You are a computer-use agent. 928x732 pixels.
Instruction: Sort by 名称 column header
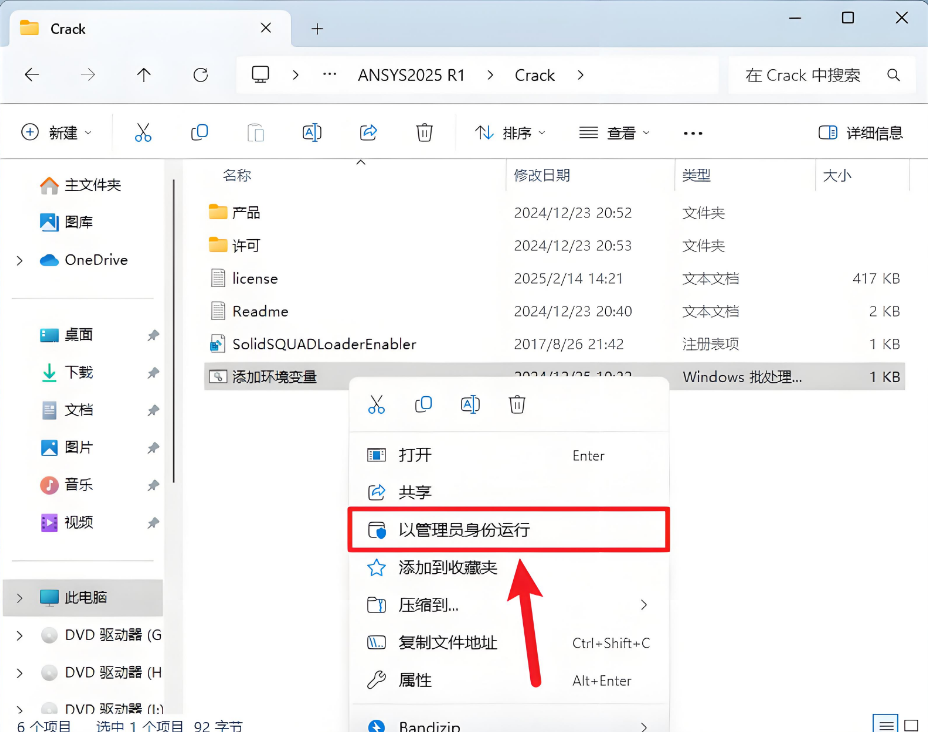237,175
